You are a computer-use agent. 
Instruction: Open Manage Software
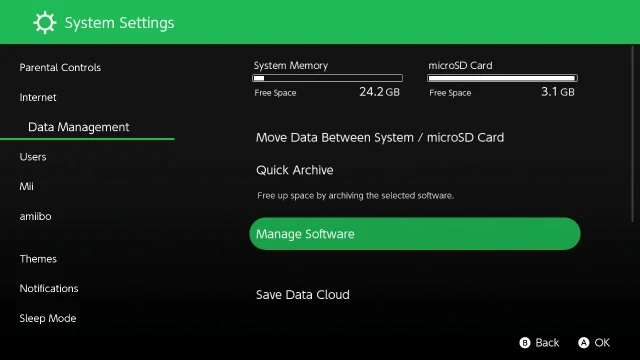(415, 234)
